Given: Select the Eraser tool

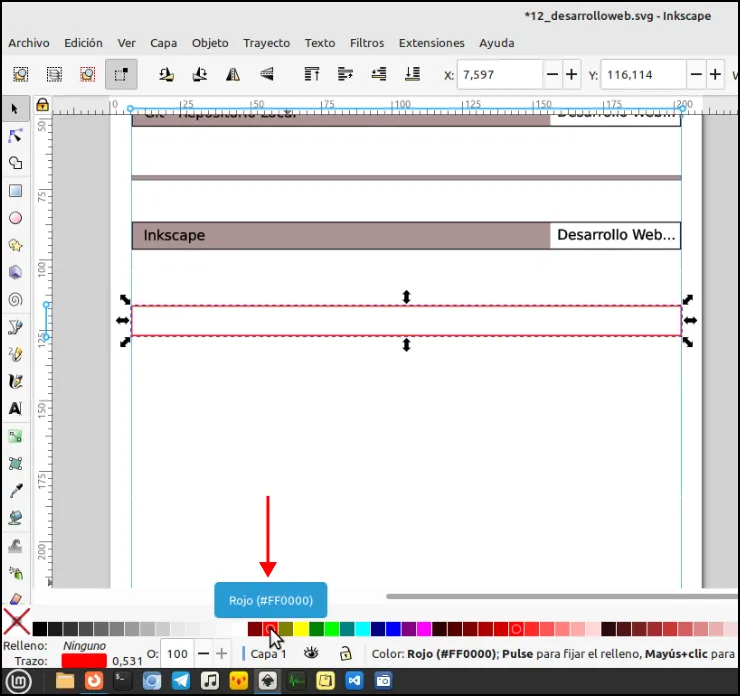Looking at the screenshot, I should pyautogui.click(x=15, y=598).
